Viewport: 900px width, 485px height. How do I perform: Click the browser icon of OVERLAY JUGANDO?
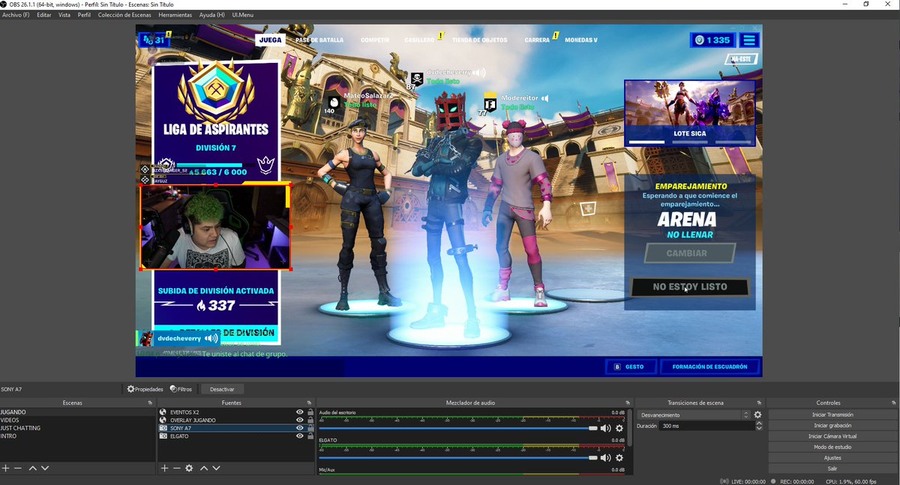click(x=163, y=420)
